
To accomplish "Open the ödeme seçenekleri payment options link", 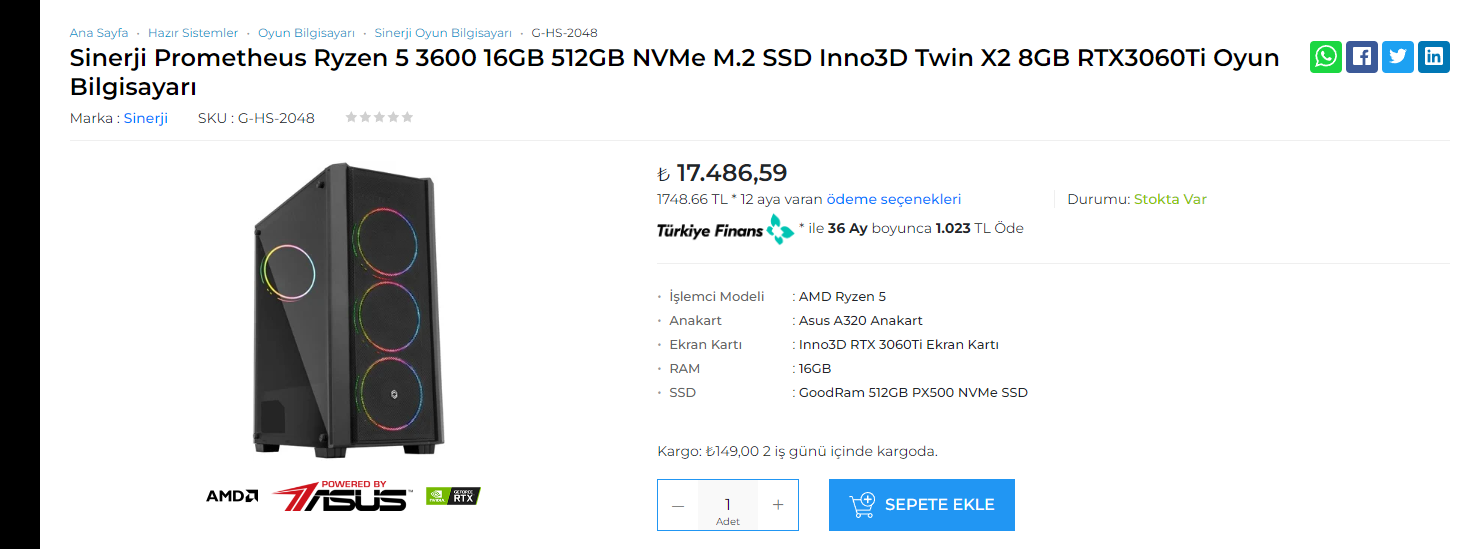I will tap(893, 199).
